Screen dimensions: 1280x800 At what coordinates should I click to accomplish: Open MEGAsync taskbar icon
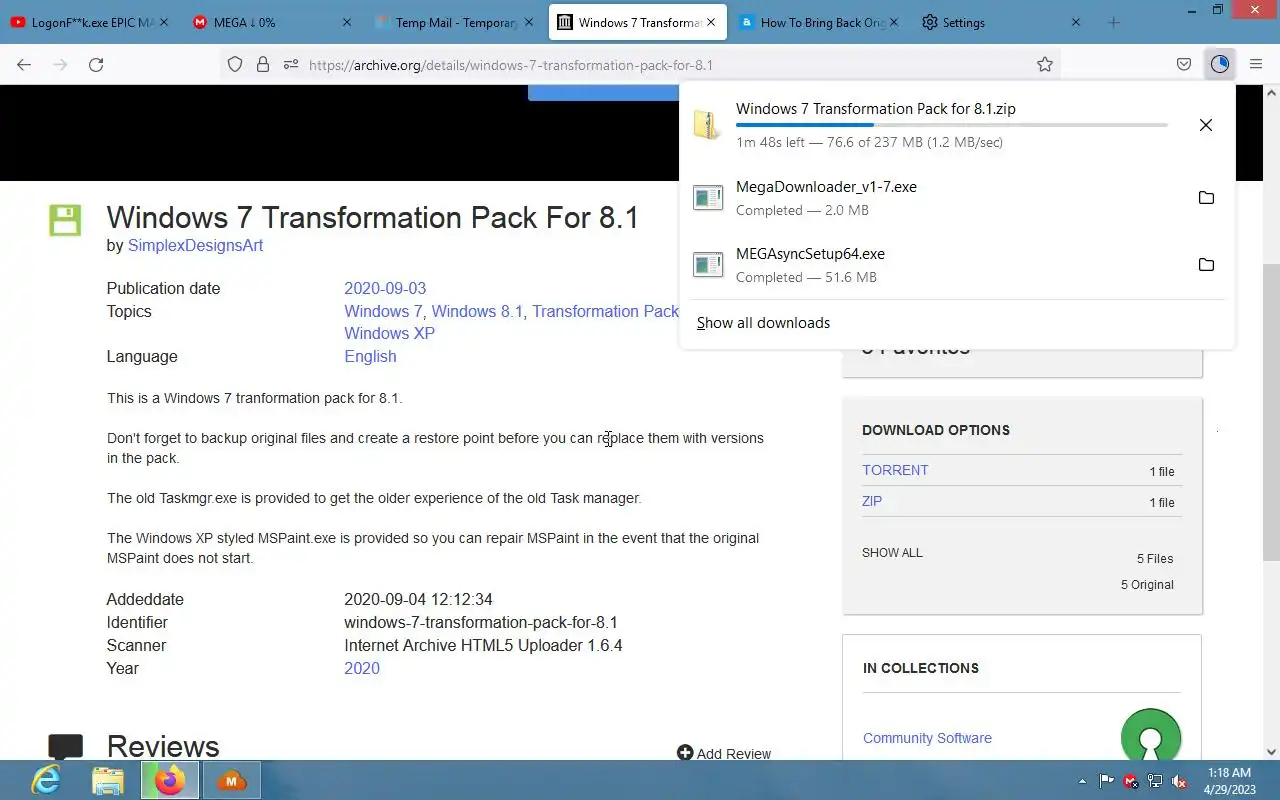coord(232,780)
